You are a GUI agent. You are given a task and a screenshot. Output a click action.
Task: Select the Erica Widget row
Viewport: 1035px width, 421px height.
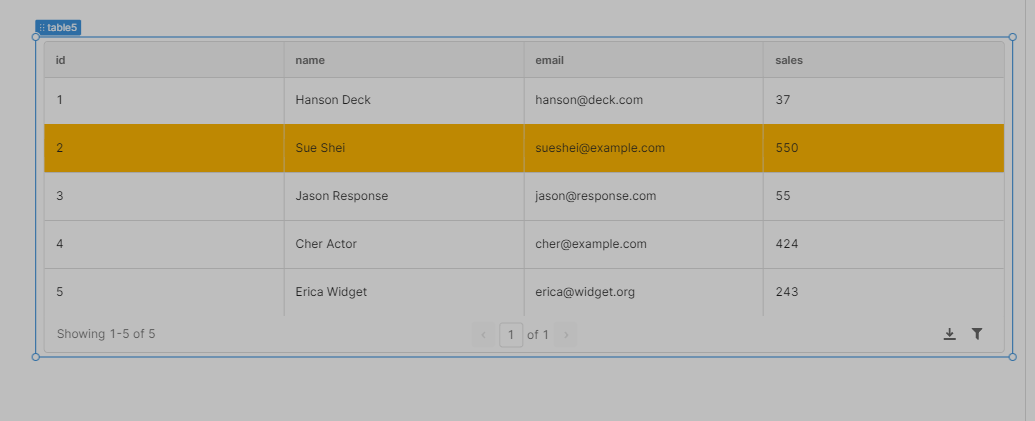(x=331, y=292)
